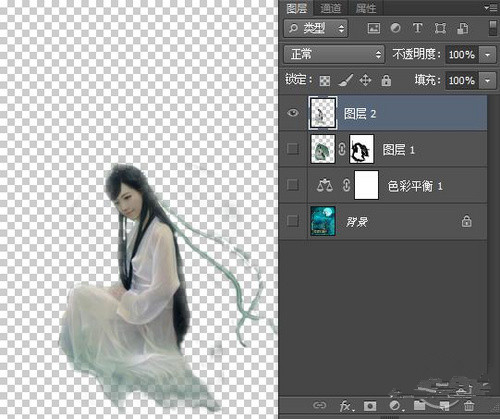This screenshot has height=419, width=500.
Task: Select the 背景 layer thumbnail
Action: [x=323, y=221]
